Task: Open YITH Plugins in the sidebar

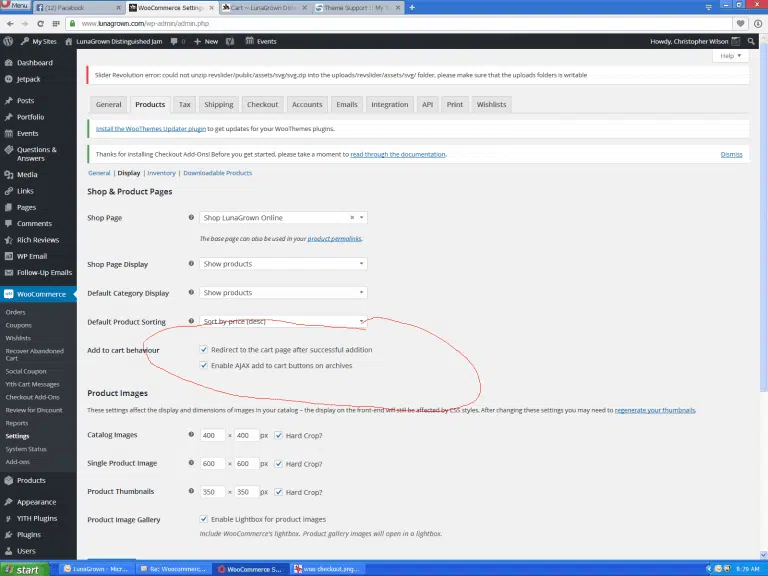Action: tap(38, 518)
